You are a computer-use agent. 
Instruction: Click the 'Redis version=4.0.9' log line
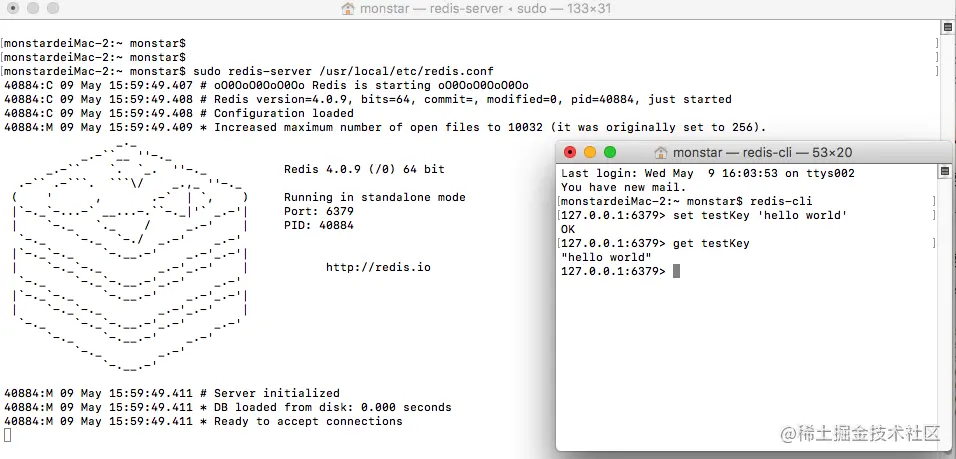tap(368, 99)
